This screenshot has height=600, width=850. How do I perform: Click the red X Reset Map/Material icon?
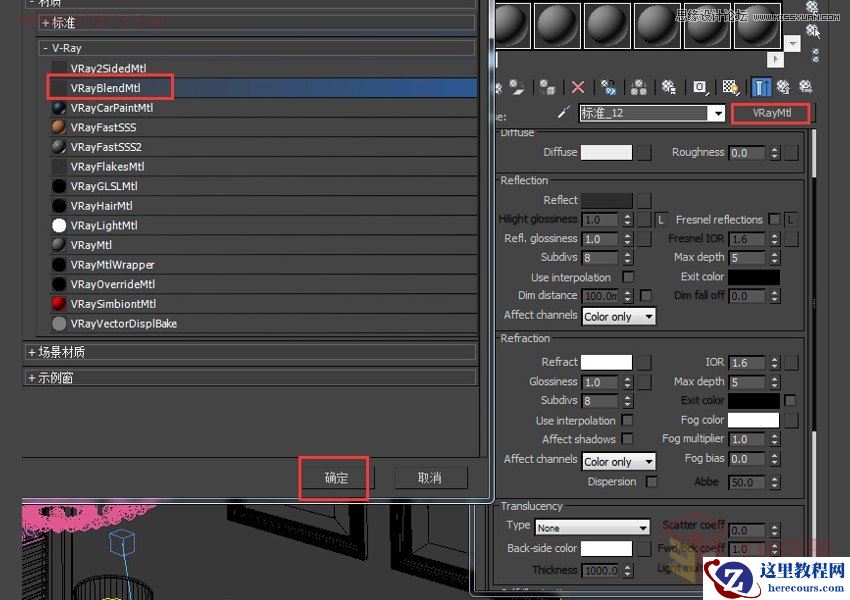click(x=577, y=88)
